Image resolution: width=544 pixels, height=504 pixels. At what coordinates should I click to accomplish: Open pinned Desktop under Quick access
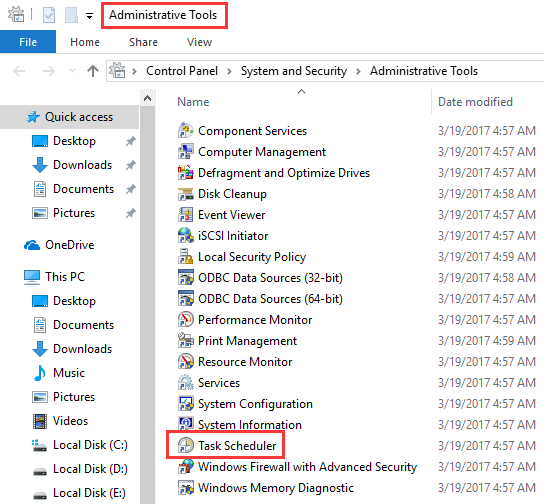[74, 141]
